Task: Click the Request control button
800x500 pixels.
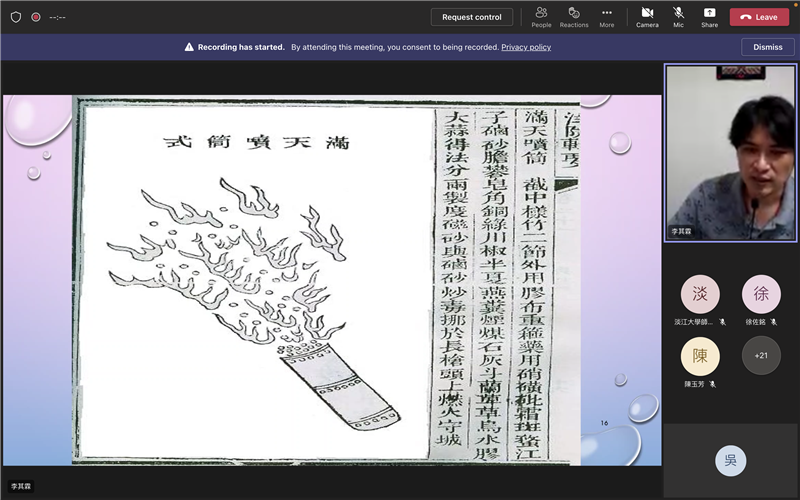Action: tap(472, 17)
